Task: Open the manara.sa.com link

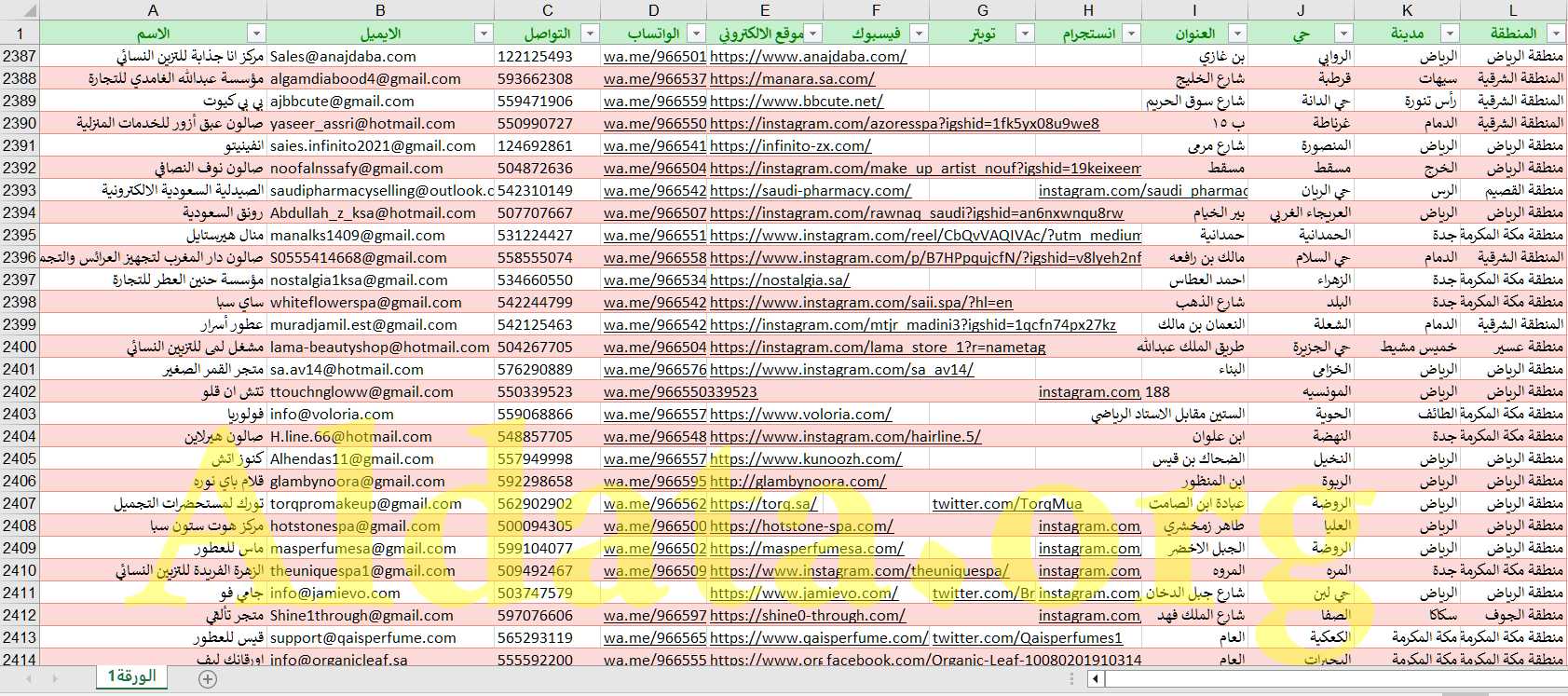Action: (x=792, y=78)
